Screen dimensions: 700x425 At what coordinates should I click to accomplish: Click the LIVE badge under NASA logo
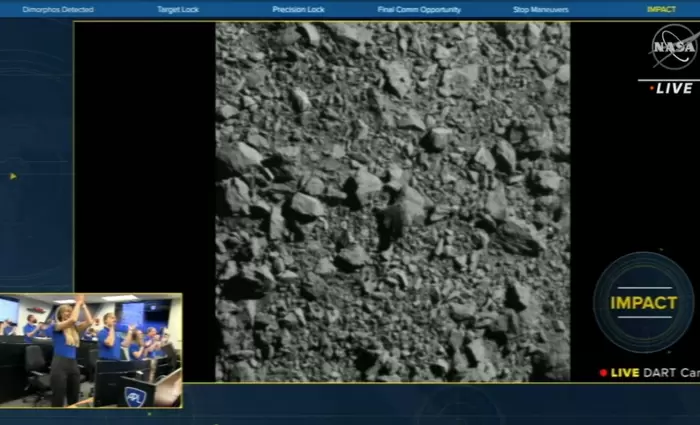click(673, 88)
